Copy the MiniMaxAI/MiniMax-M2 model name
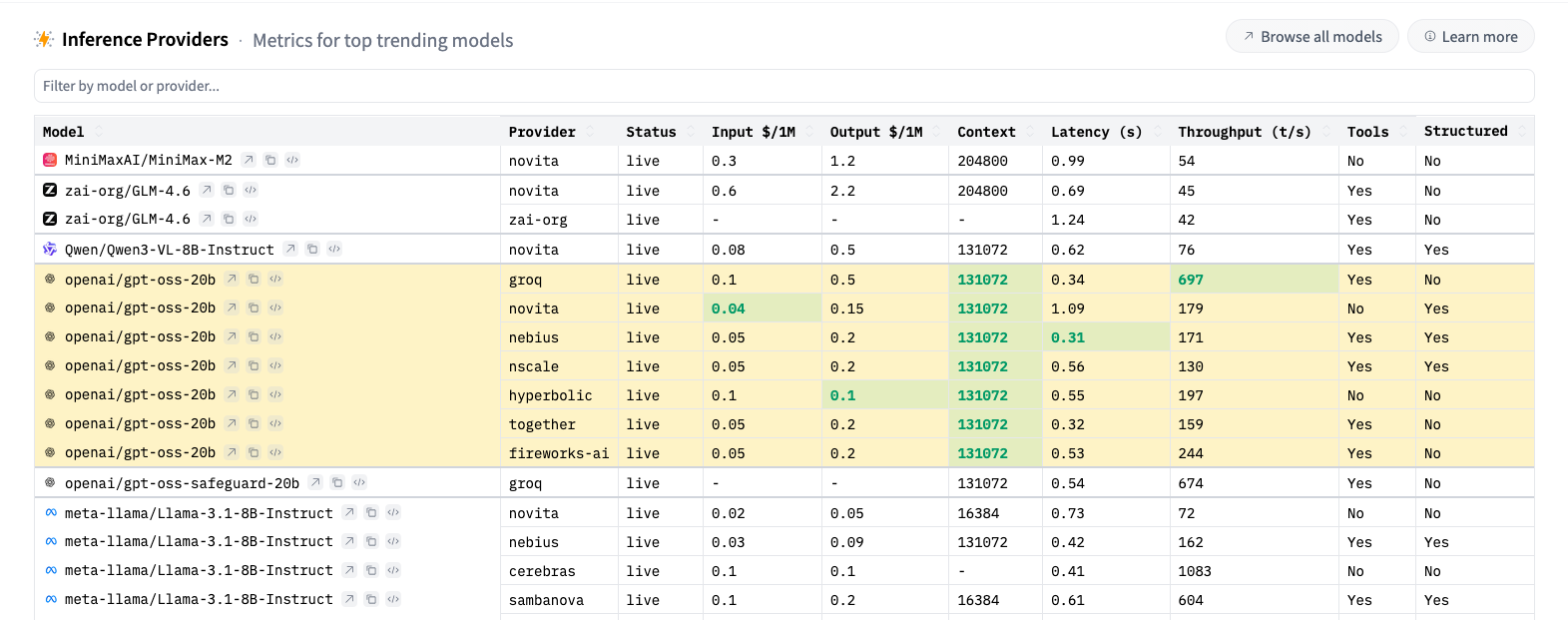The image size is (1568, 620). 270,160
